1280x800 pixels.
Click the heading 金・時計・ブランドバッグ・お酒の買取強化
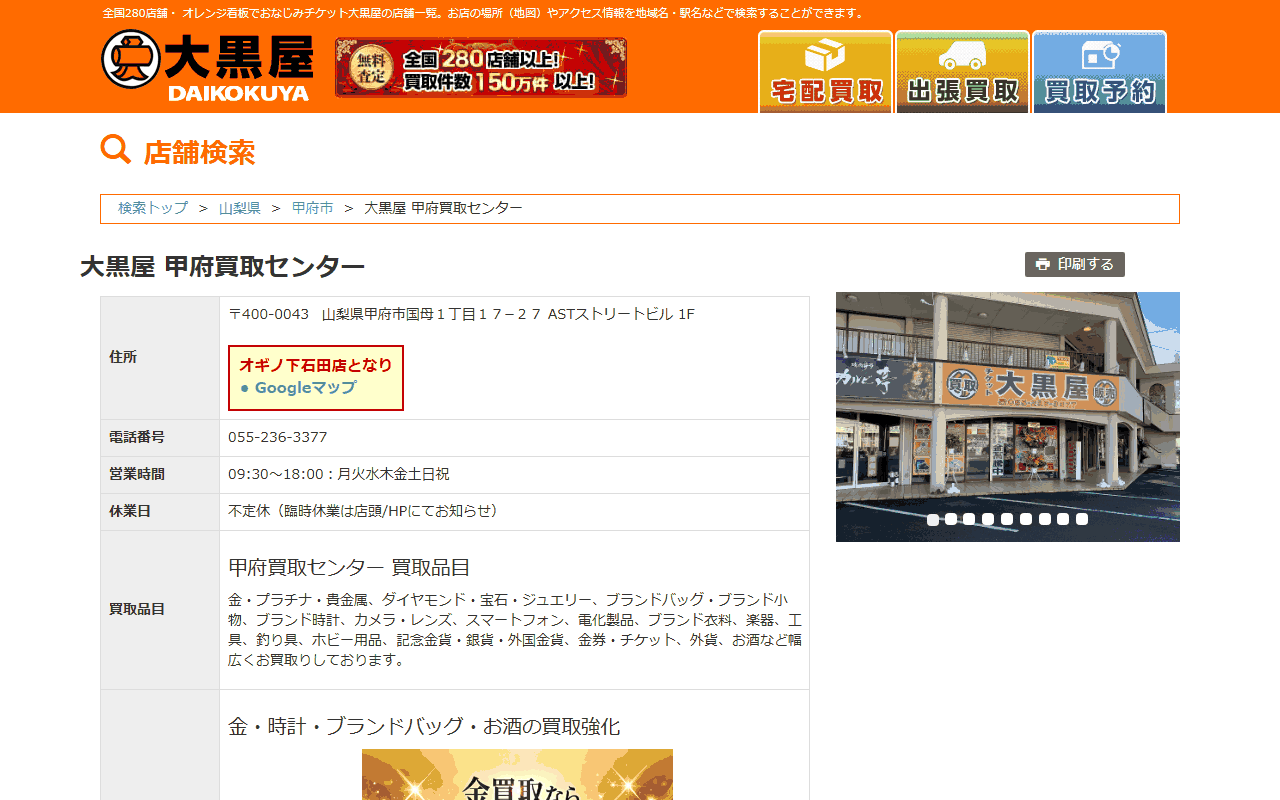coord(424,726)
